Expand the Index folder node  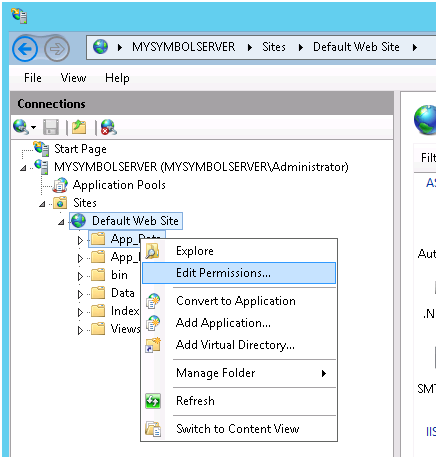coord(80,312)
